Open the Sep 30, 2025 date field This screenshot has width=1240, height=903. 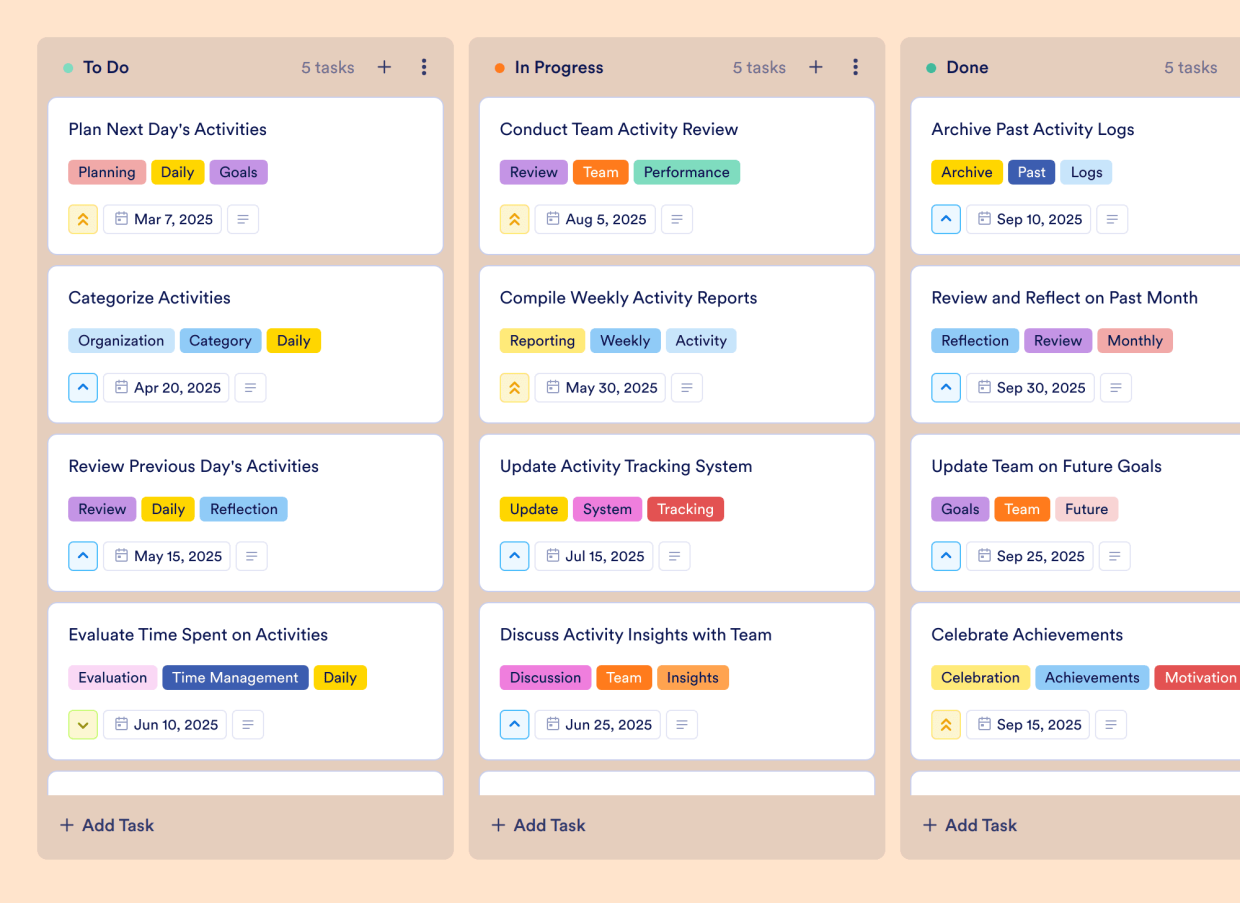(1030, 387)
